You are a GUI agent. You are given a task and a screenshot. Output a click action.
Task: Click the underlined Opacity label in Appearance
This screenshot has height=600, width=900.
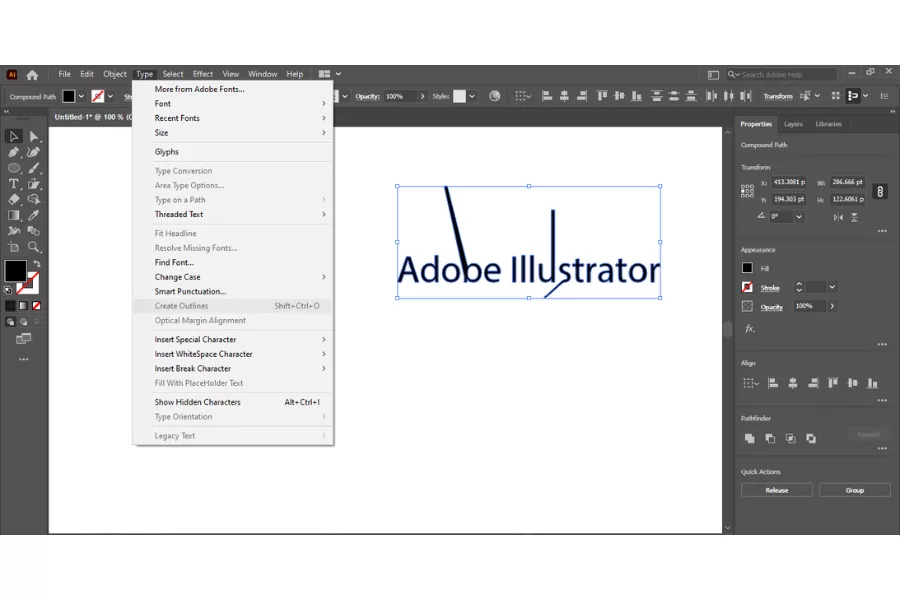click(x=771, y=307)
